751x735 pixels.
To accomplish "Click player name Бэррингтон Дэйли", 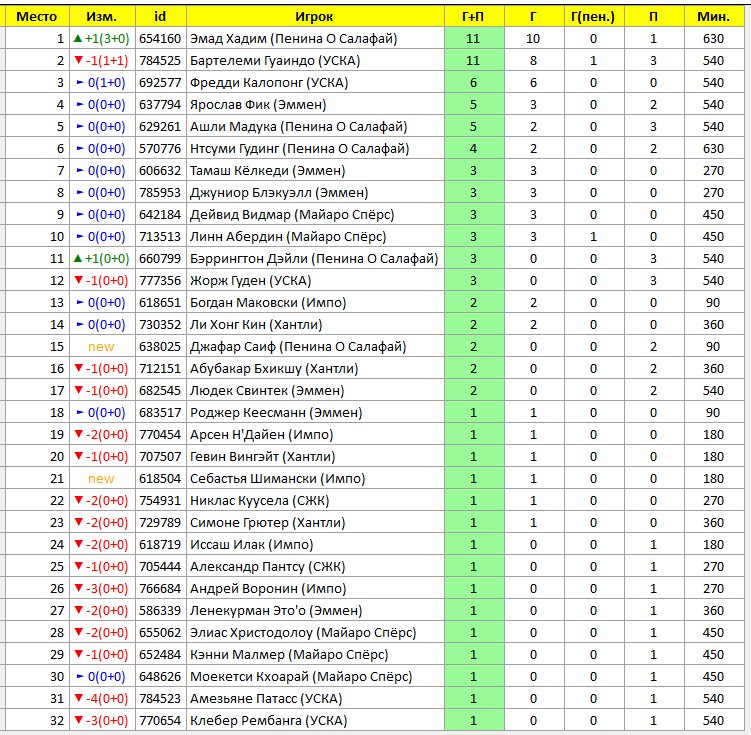I will [x=249, y=259].
